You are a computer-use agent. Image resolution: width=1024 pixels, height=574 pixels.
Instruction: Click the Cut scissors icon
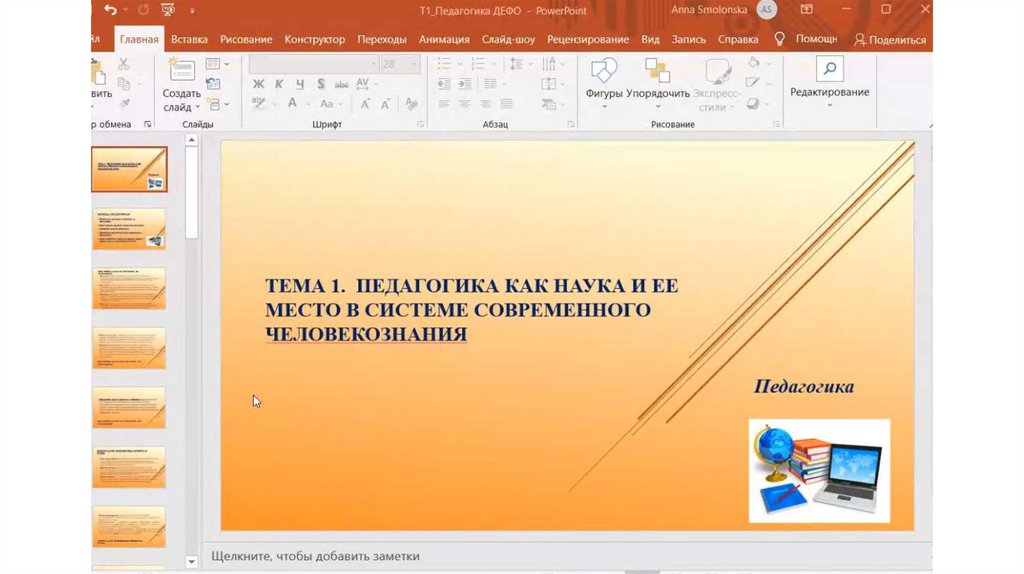tap(124, 64)
